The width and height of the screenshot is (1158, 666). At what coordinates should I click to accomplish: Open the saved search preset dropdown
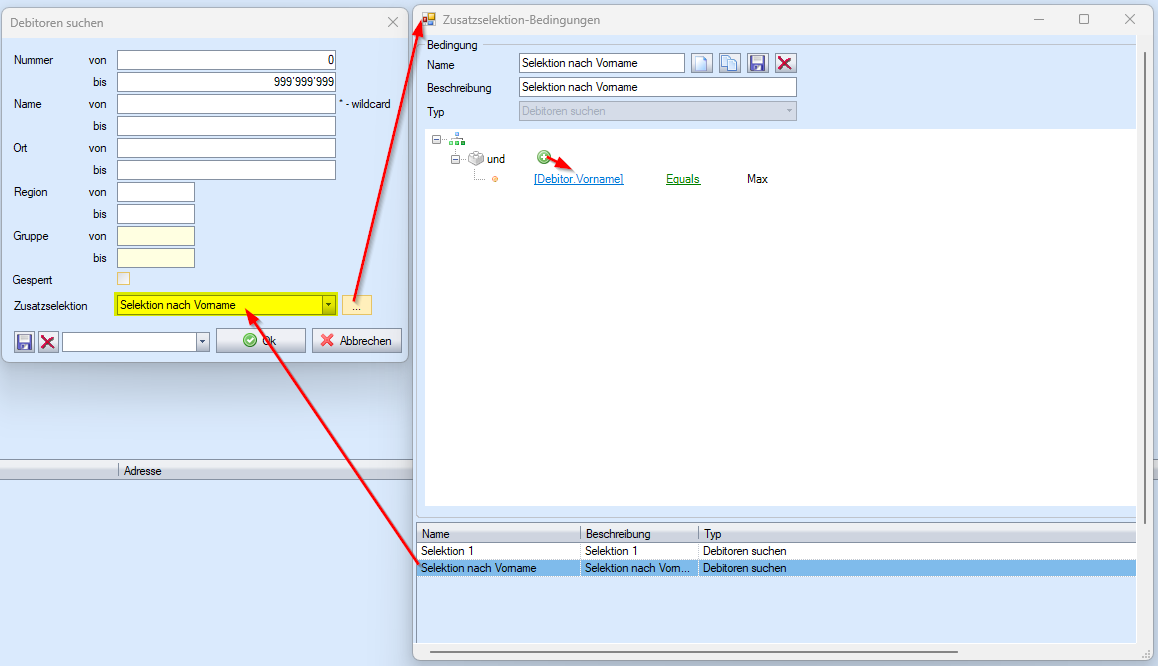[202, 341]
